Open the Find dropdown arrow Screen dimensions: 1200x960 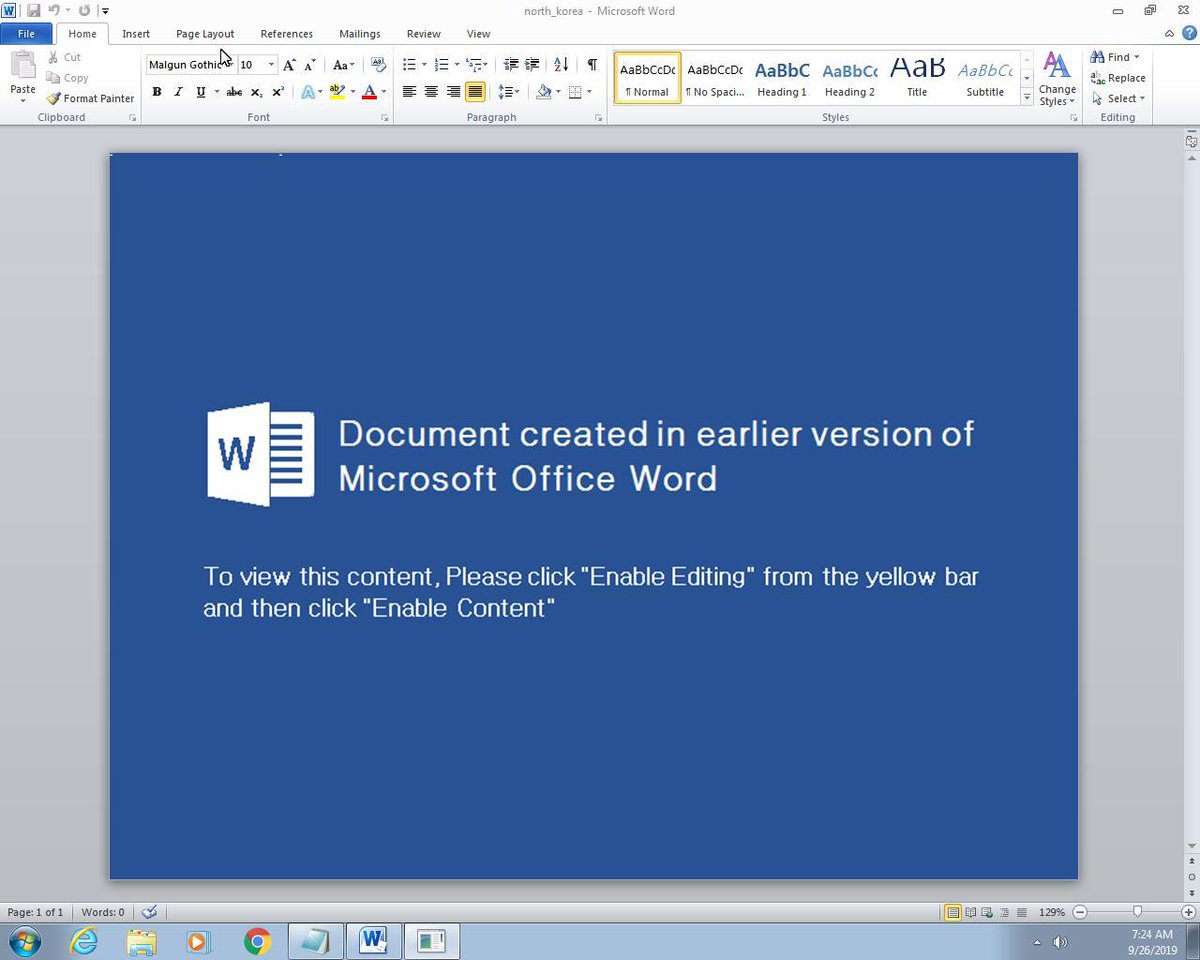click(x=1137, y=57)
